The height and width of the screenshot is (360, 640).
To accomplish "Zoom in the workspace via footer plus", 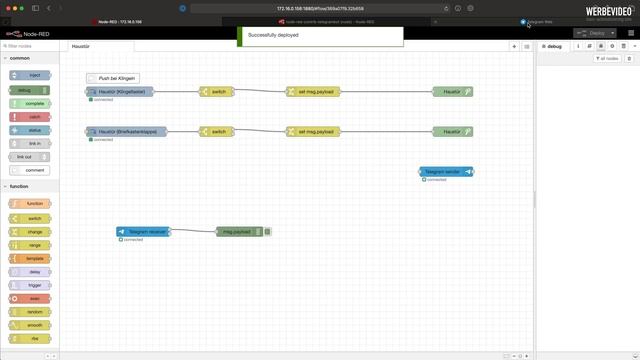I will tap(527, 356).
